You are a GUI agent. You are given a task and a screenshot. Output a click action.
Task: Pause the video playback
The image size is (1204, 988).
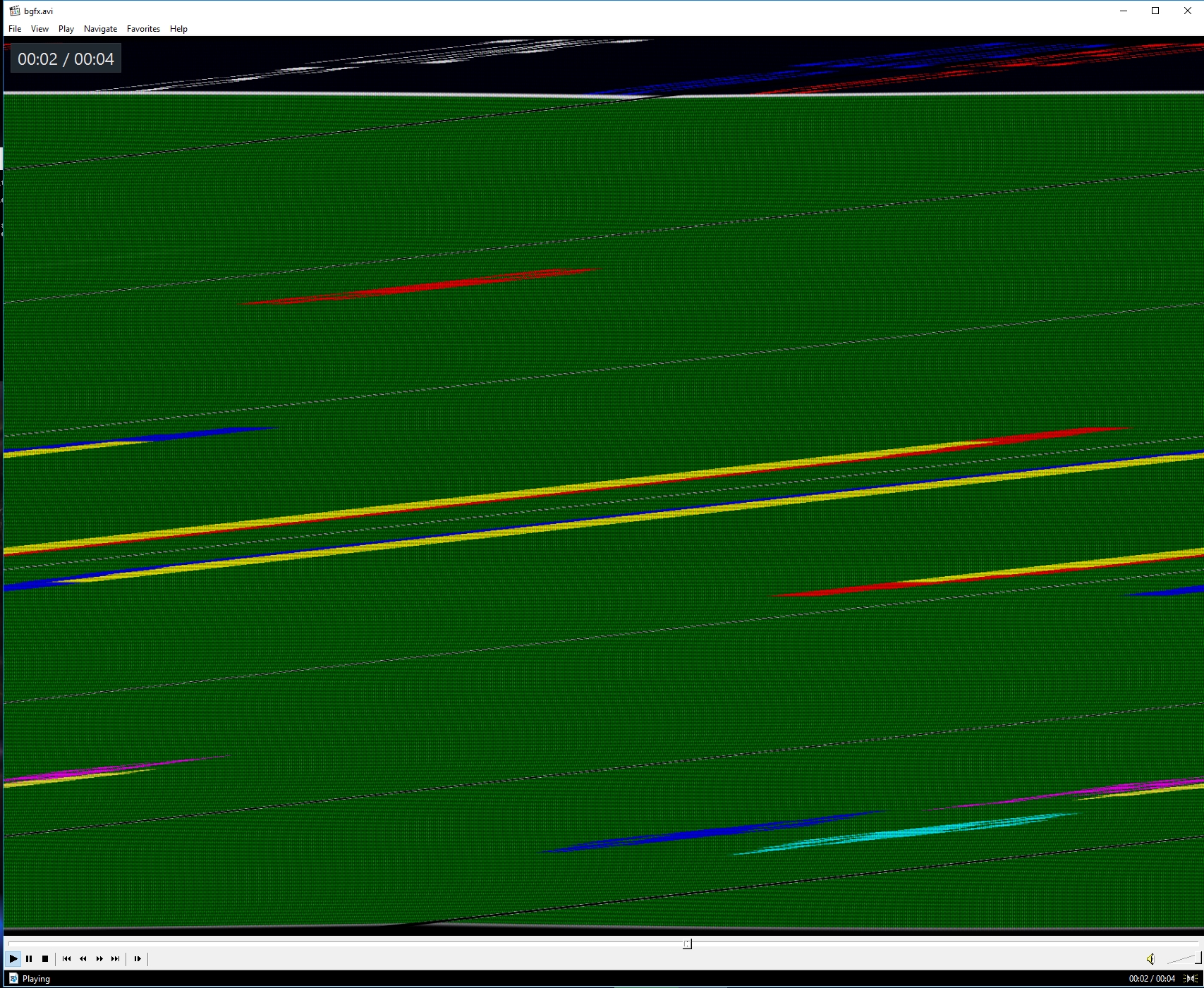tap(29, 958)
